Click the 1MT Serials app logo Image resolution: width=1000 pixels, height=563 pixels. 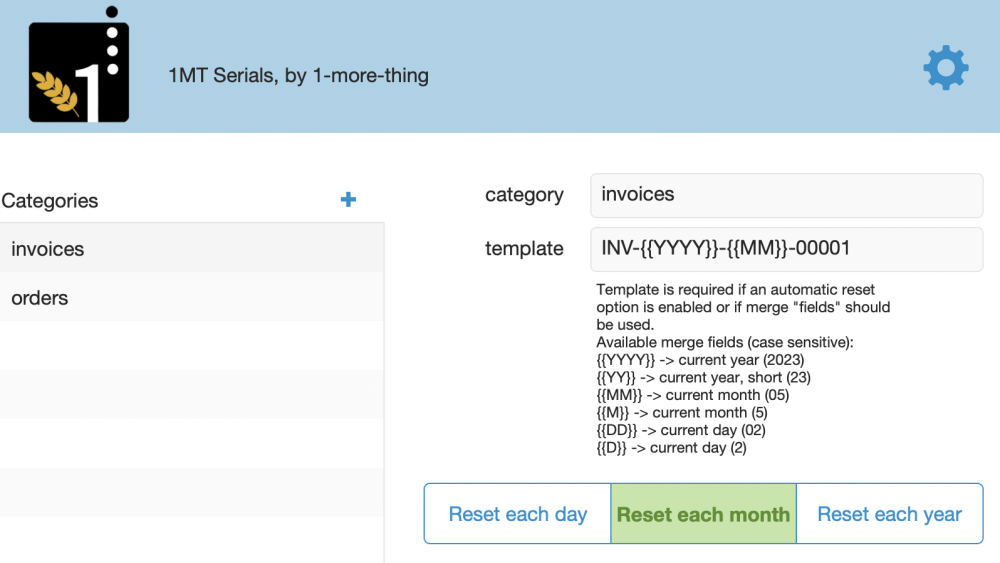[79, 69]
